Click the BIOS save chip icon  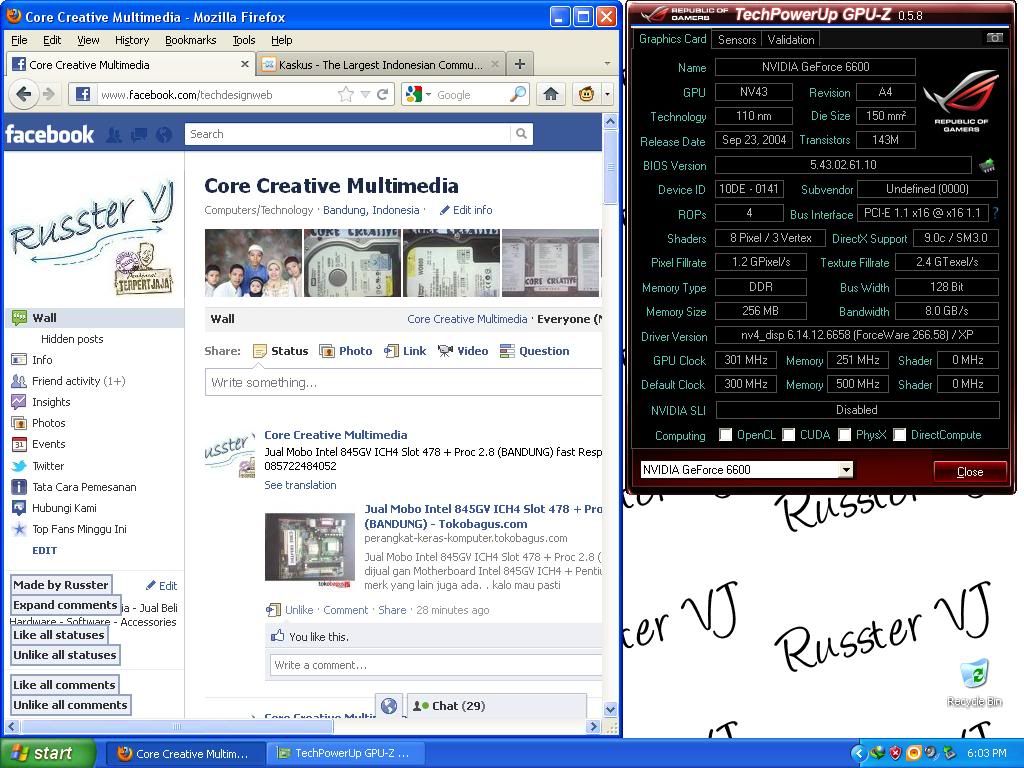pos(987,165)
